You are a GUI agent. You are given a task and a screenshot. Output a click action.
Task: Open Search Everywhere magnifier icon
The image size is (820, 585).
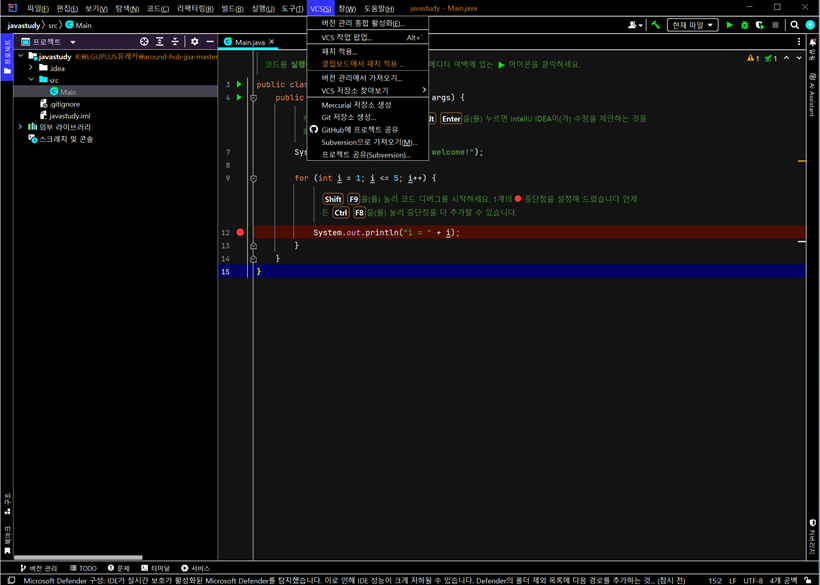click(x=795, y=25)
